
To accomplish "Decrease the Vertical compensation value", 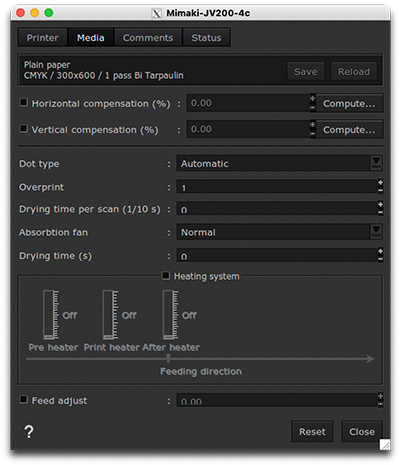I will click(313, 133).
